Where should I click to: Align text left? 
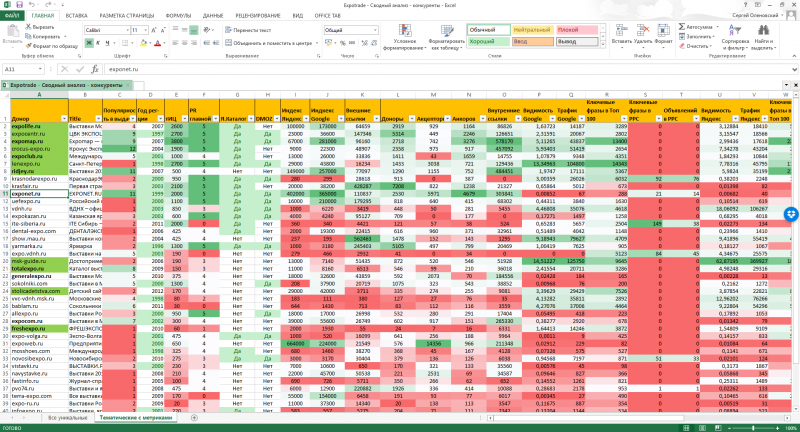[x=175, y=43]
